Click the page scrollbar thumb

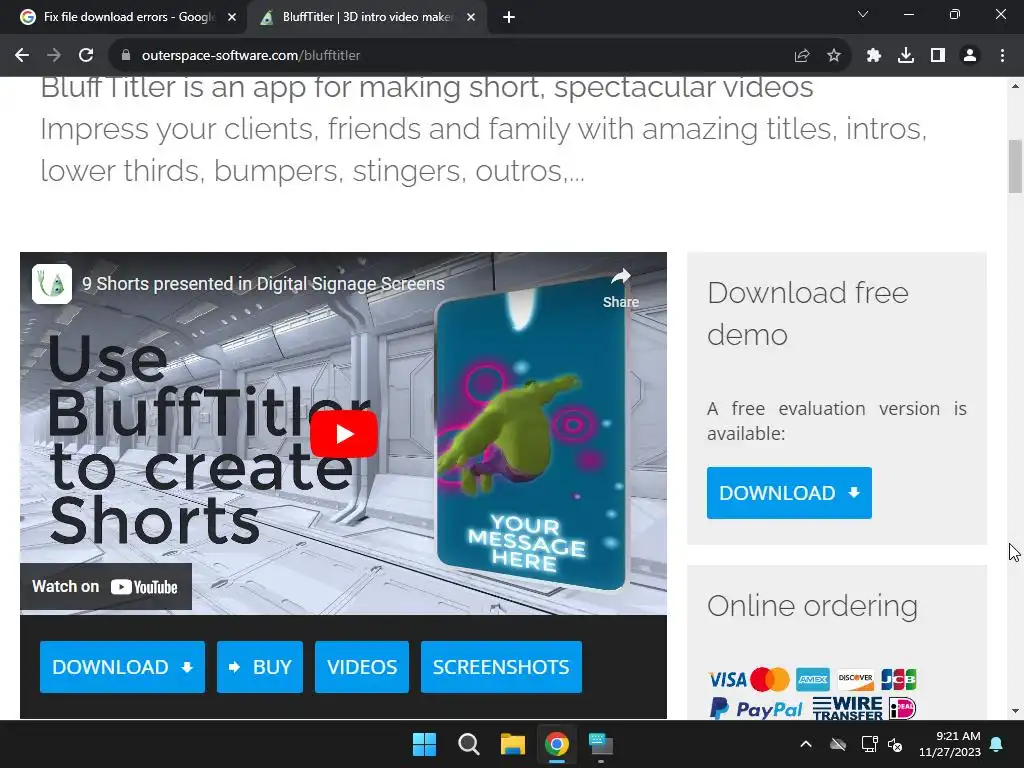pyautogui.click(x=1015, y=167)
